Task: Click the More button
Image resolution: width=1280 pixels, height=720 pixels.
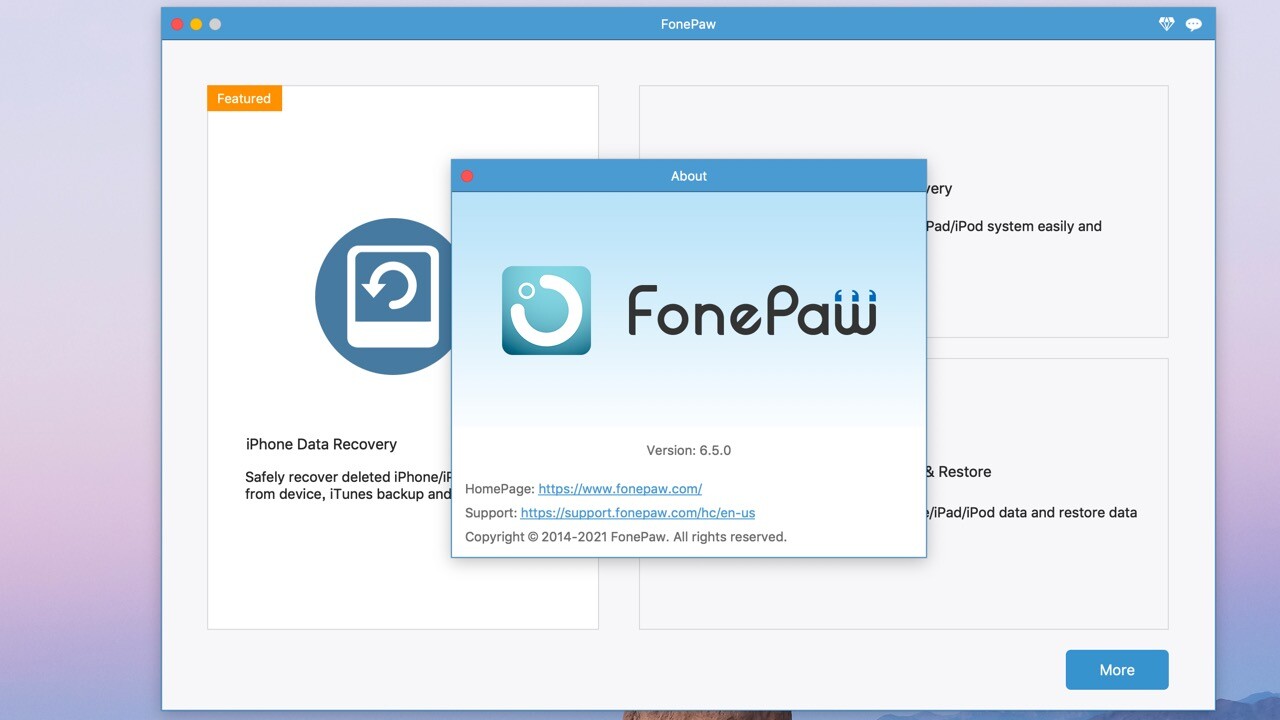Action: 1117,670
